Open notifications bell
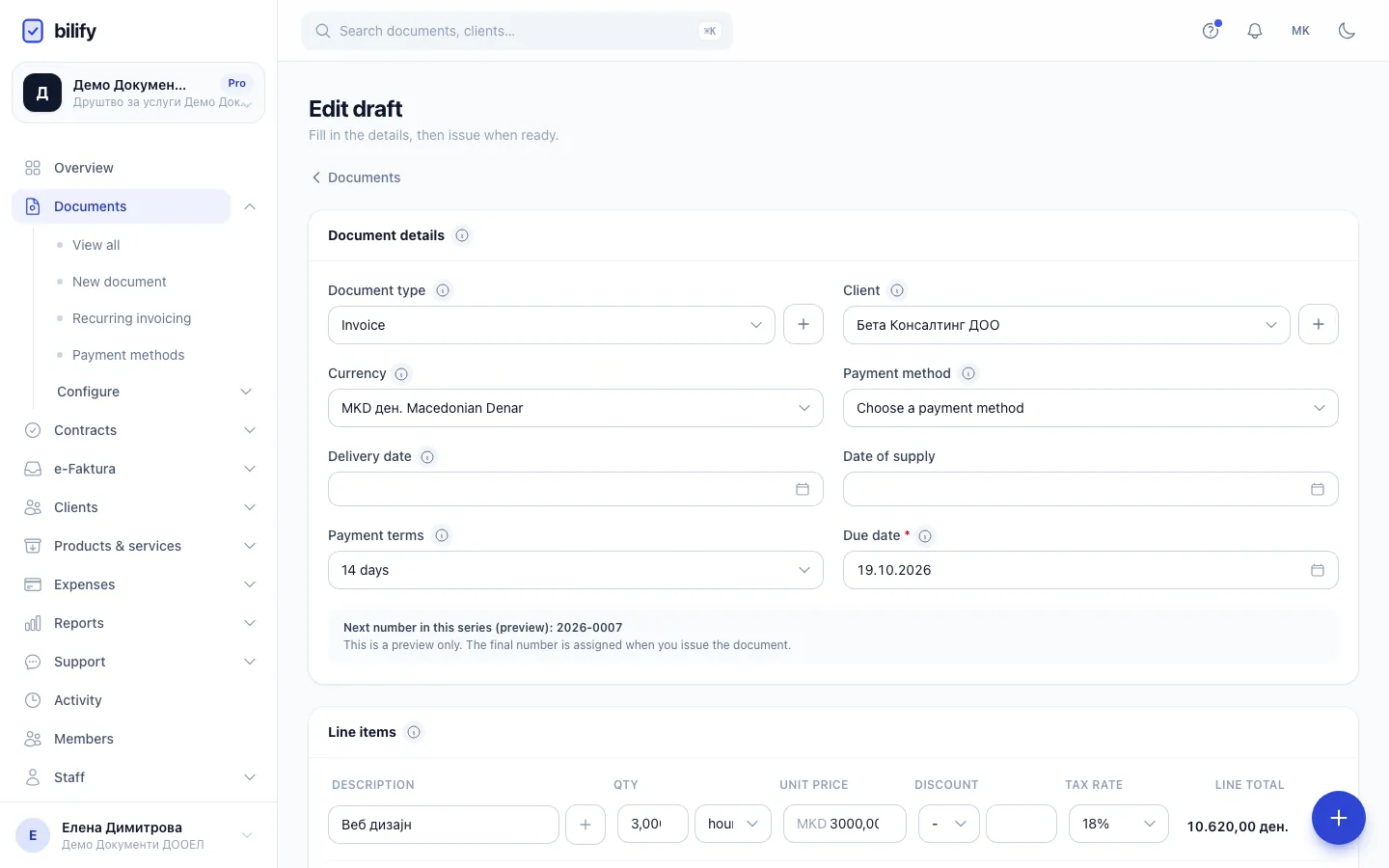This screenshot has height=868, width=1389. click(1255, 31)
